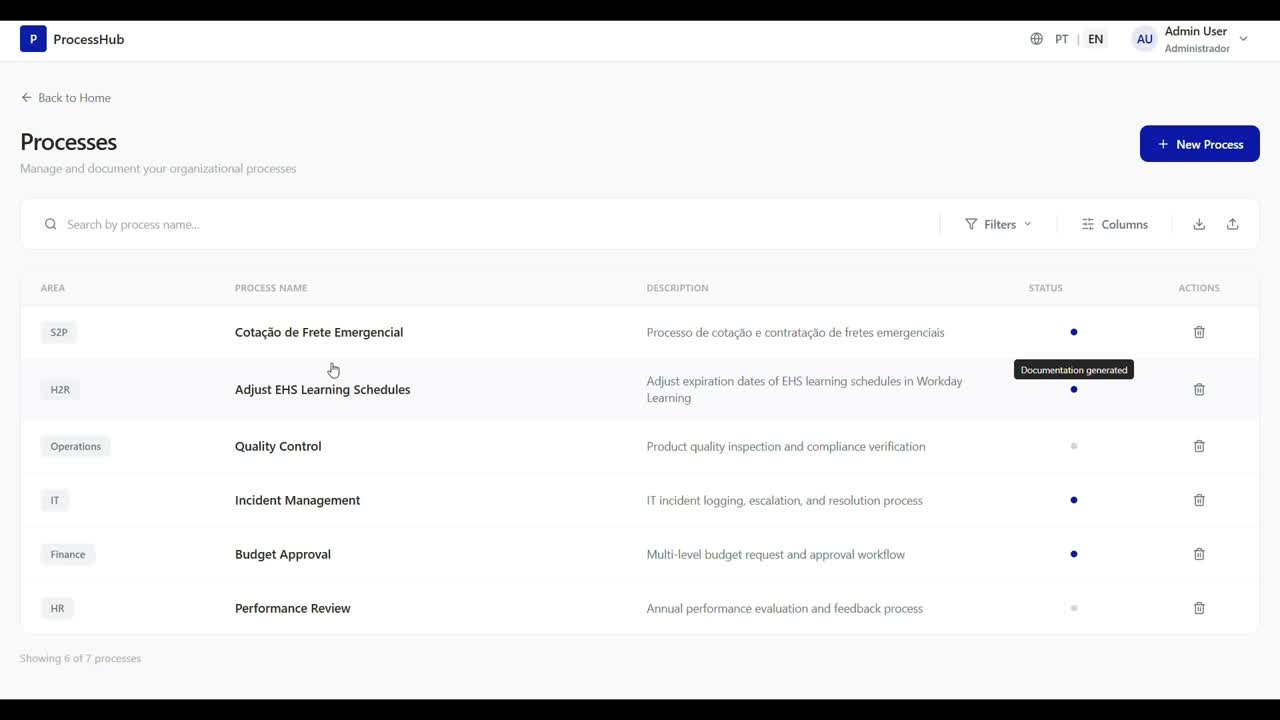Delete the Cotação de Frete Emergencial process
The image size is (1280, 720).
tap(1199, 332)
